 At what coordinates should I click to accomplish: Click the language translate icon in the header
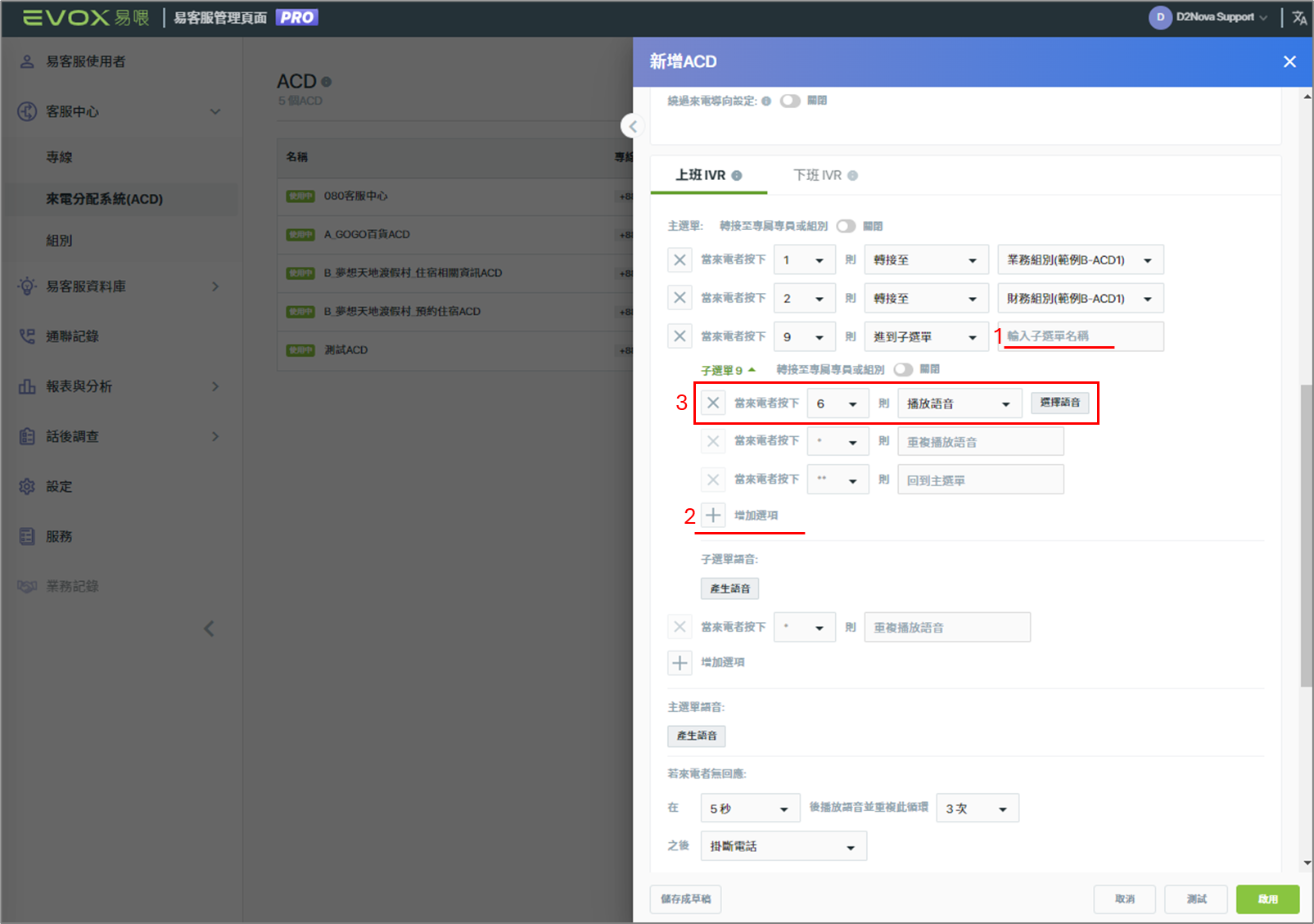pos(1299,17)
